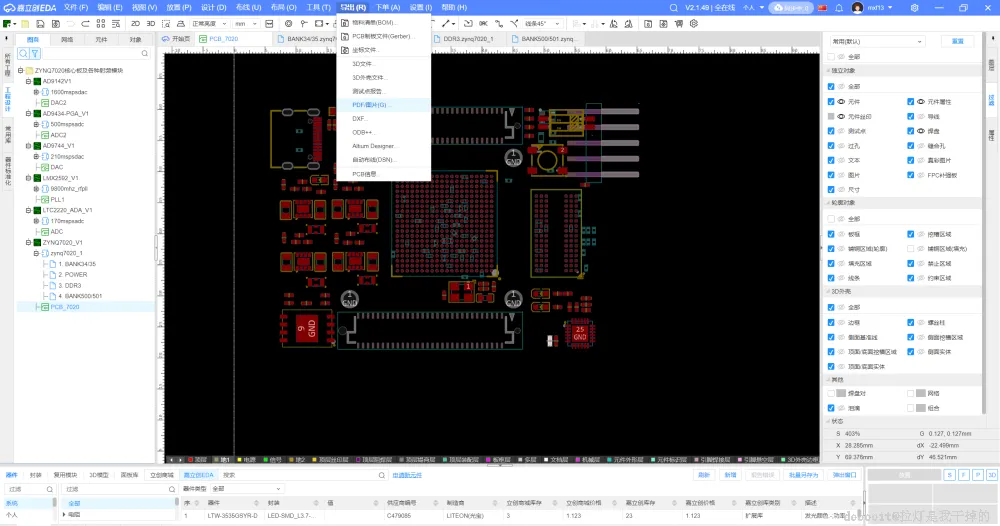The image size is (1000, 526).
Task: Switch to the 立创EDA library tab
Action: 197,475
